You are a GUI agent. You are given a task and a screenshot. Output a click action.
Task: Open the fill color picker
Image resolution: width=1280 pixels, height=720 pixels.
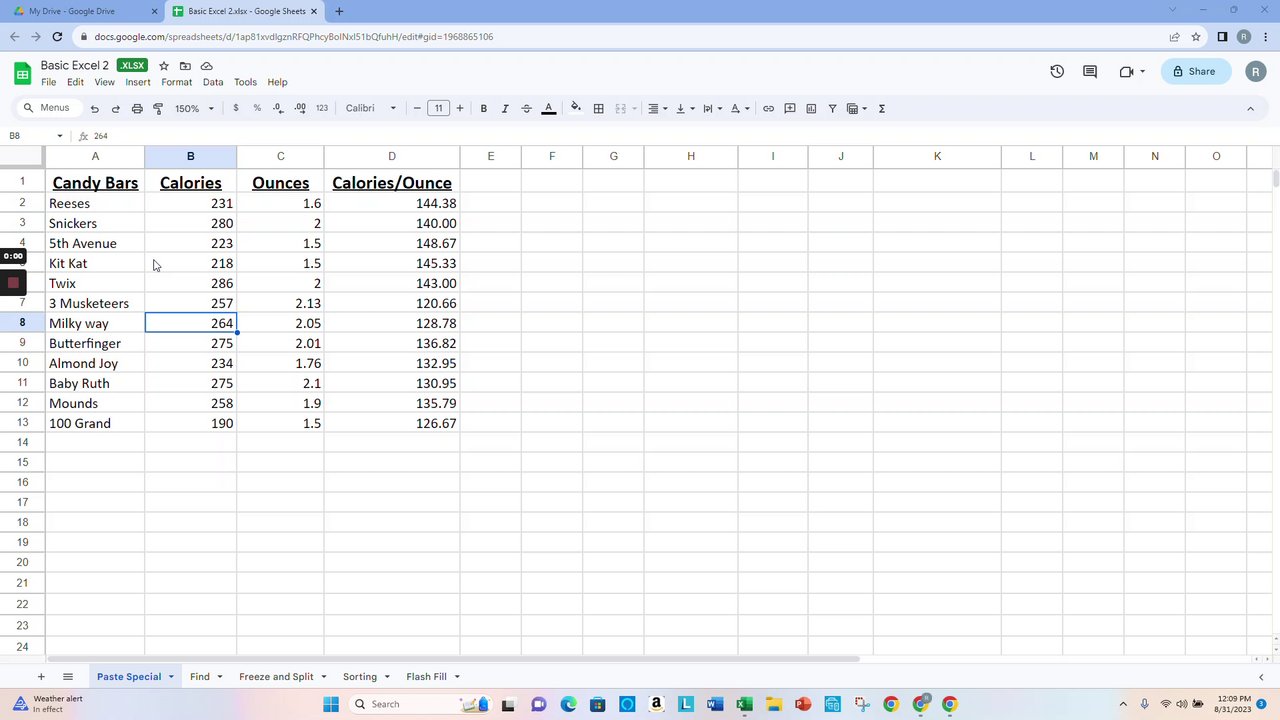576,108
